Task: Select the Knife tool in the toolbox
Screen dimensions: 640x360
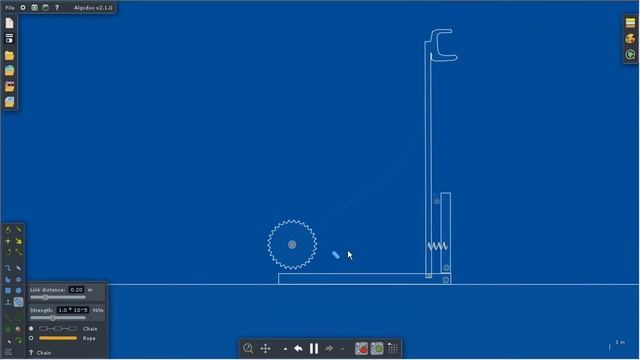Action: (x=18, y=230)
